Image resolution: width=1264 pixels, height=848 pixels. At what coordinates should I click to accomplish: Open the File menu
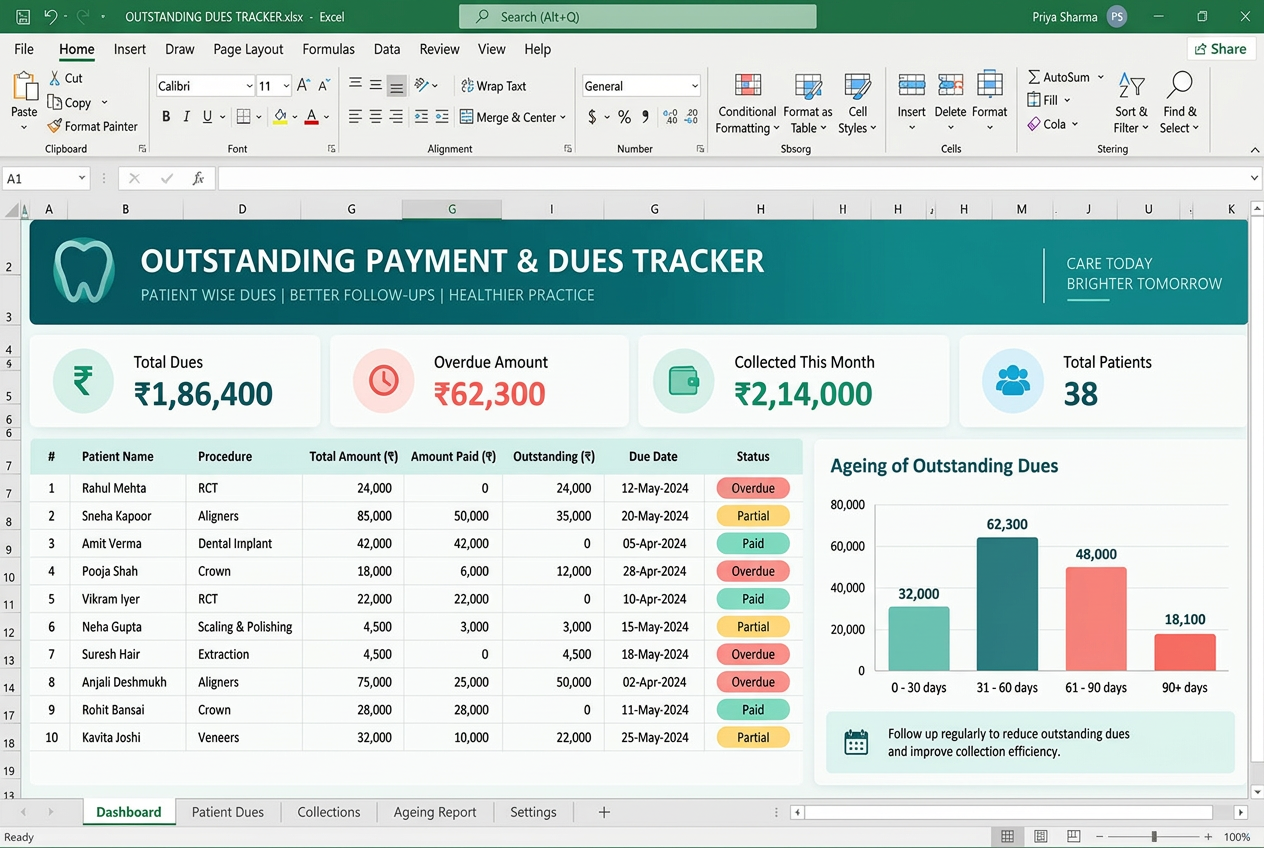(24, 49)
